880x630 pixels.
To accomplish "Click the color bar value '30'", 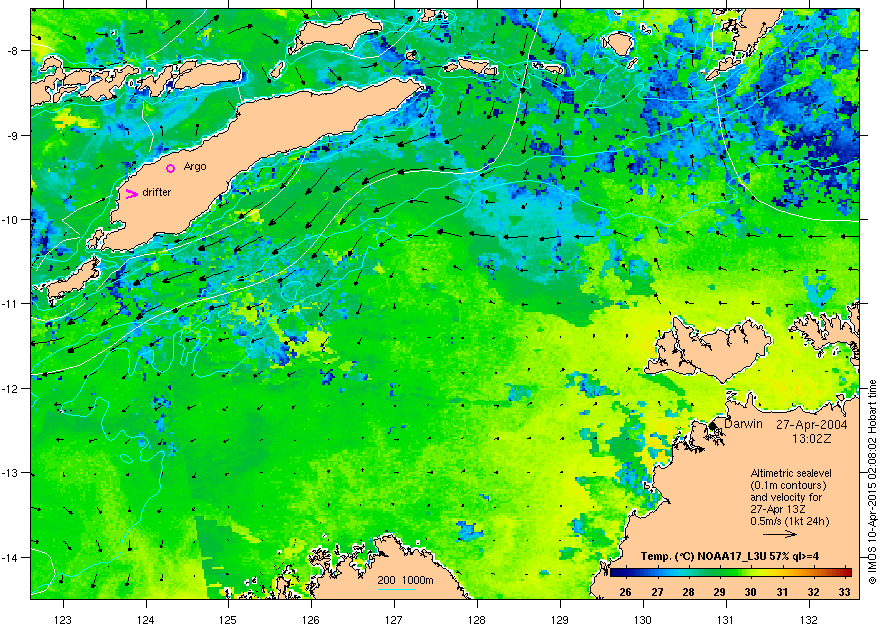I will point(750,591).
